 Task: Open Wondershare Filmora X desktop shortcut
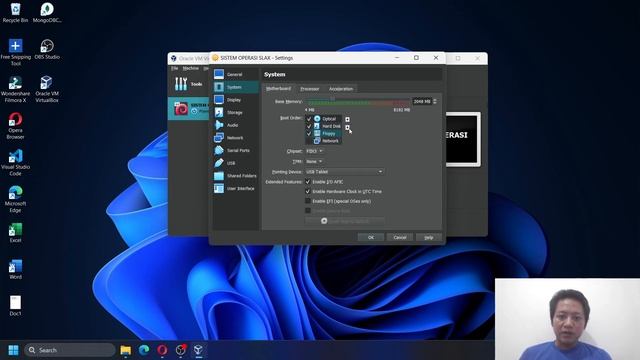[15, 89]
